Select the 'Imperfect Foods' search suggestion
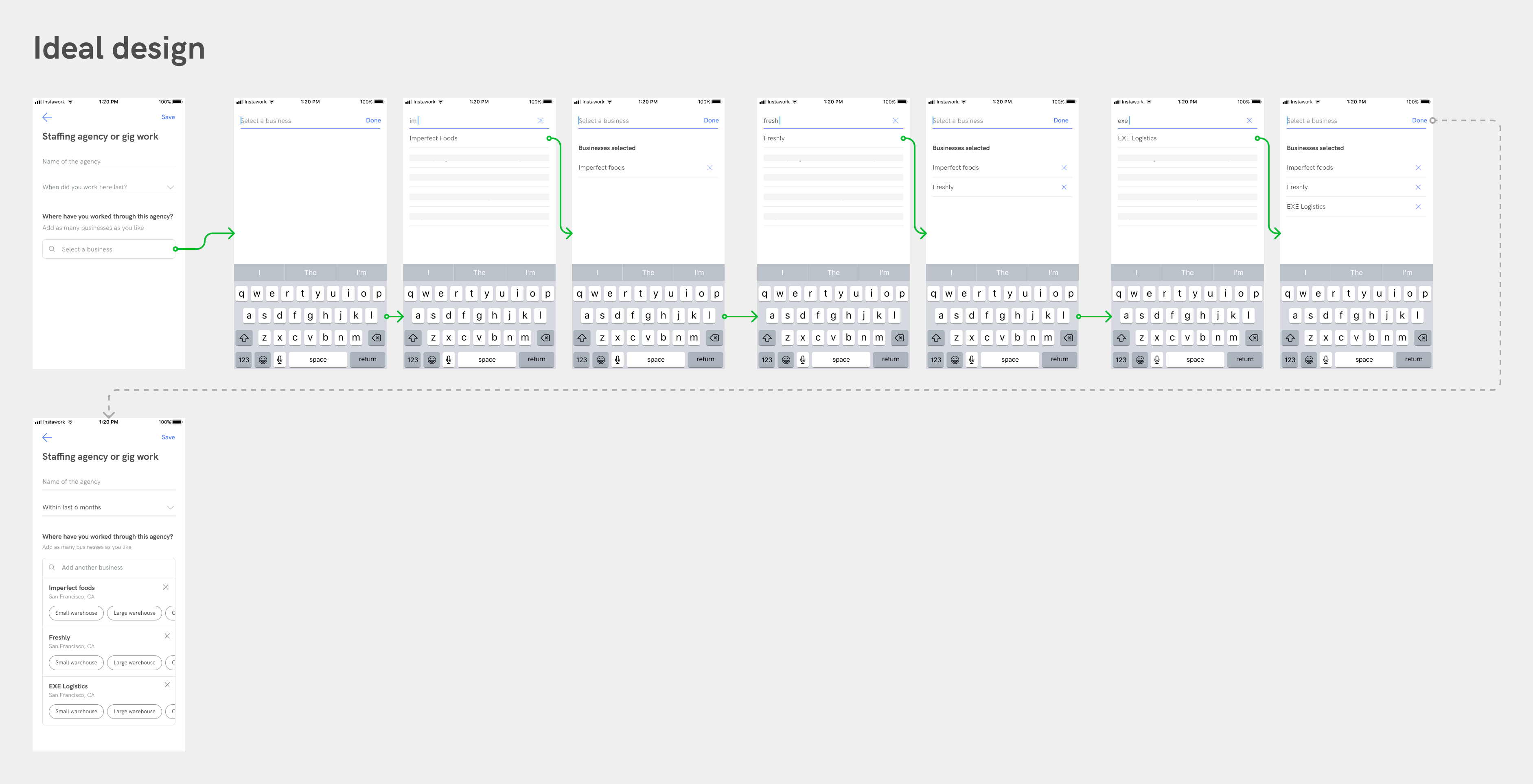This screenshot has width=1533, height=784. click(x=479, y=138)
